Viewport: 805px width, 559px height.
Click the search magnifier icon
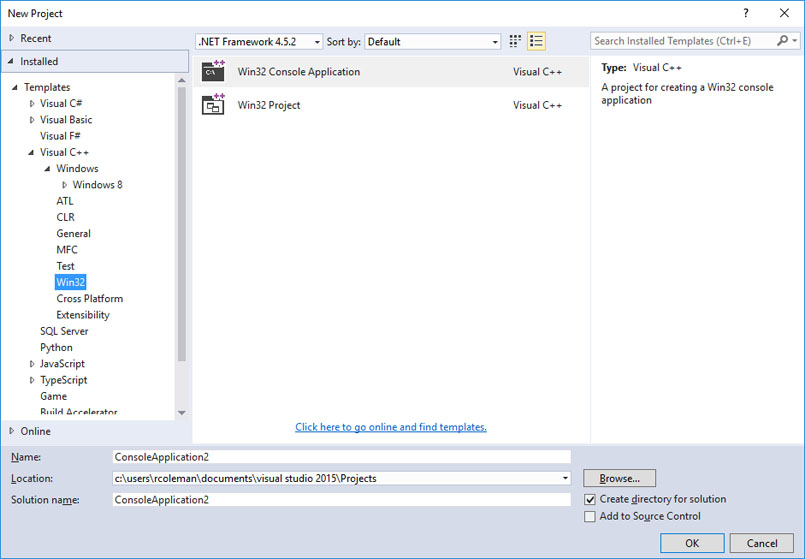[x=782, y=41]
